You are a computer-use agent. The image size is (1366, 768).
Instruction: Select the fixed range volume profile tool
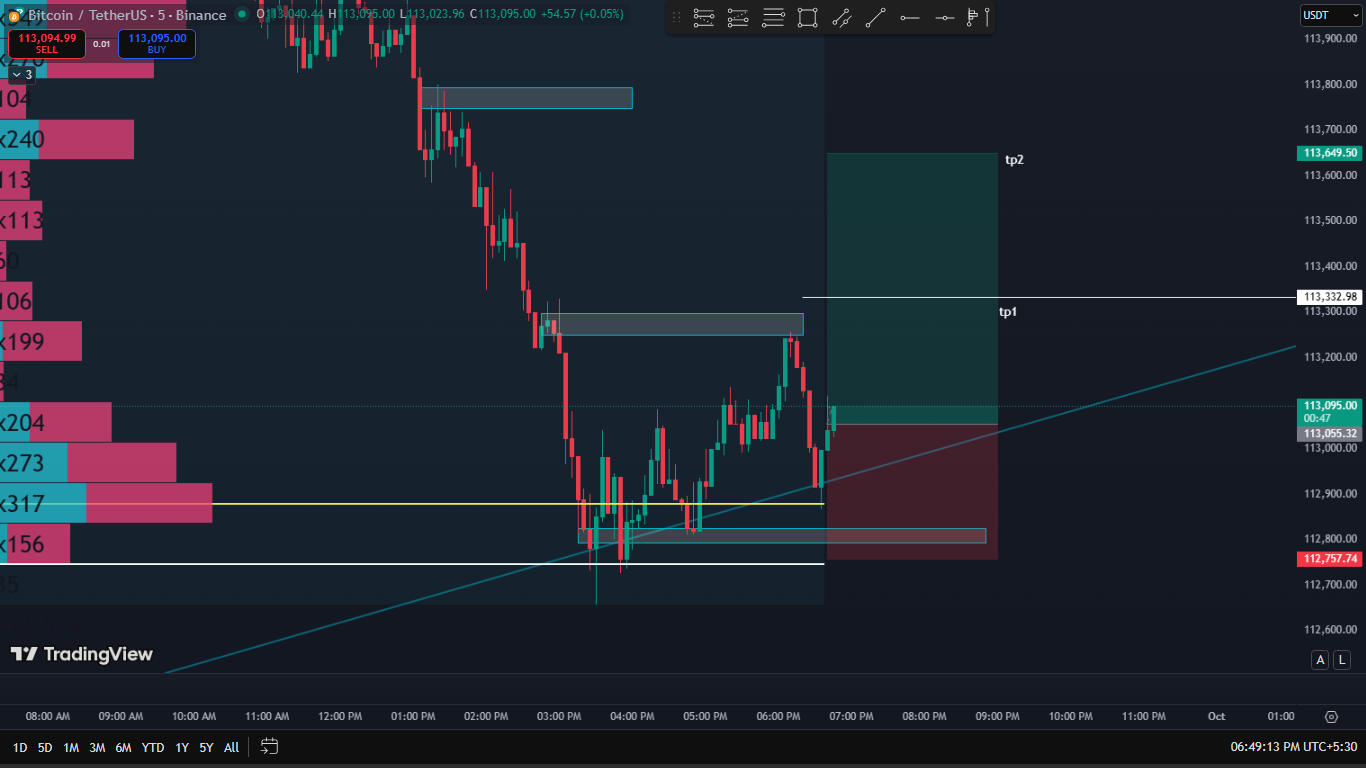coord(972,17)
